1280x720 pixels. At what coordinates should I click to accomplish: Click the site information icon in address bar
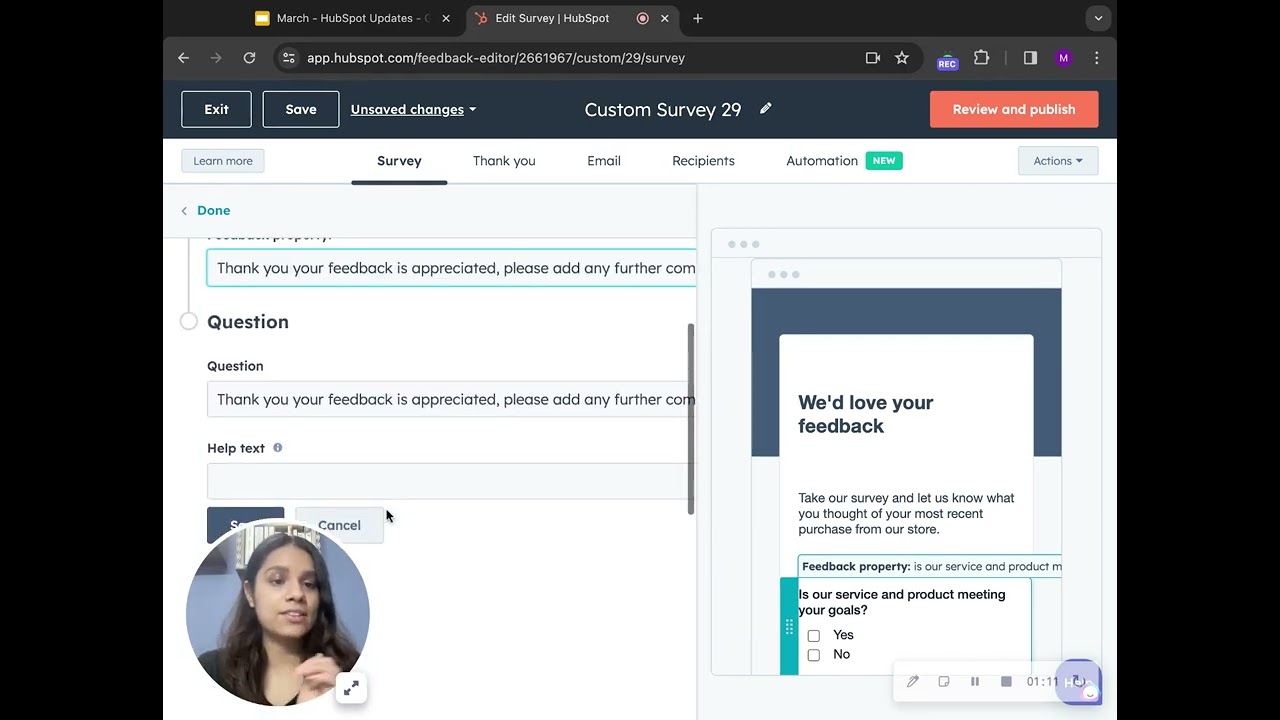pyautogui.click(x=288, y=58)
